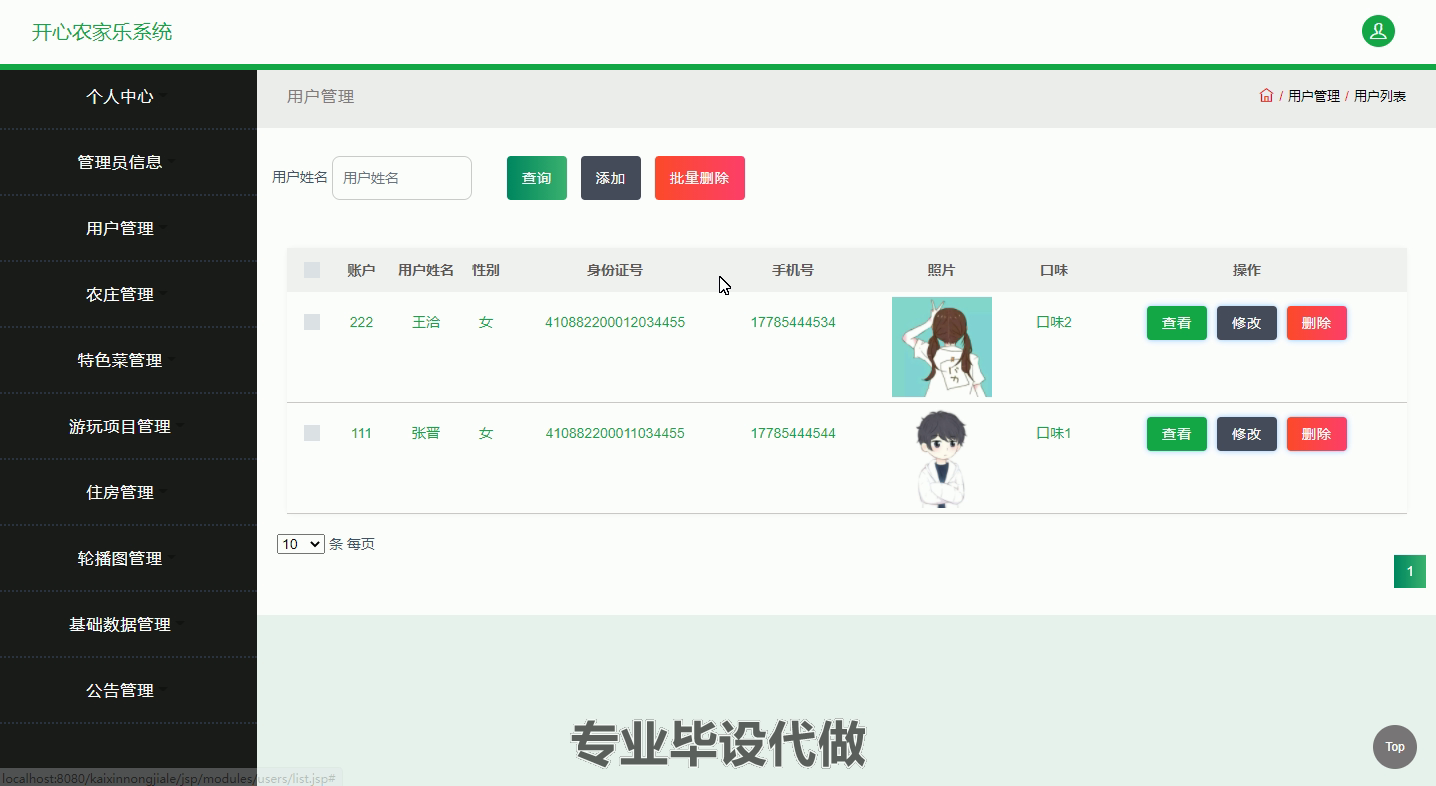Click 用户管理 breadcrumb link
The height and width of the screenshot is (786, 1436).
click(1314, 96)
